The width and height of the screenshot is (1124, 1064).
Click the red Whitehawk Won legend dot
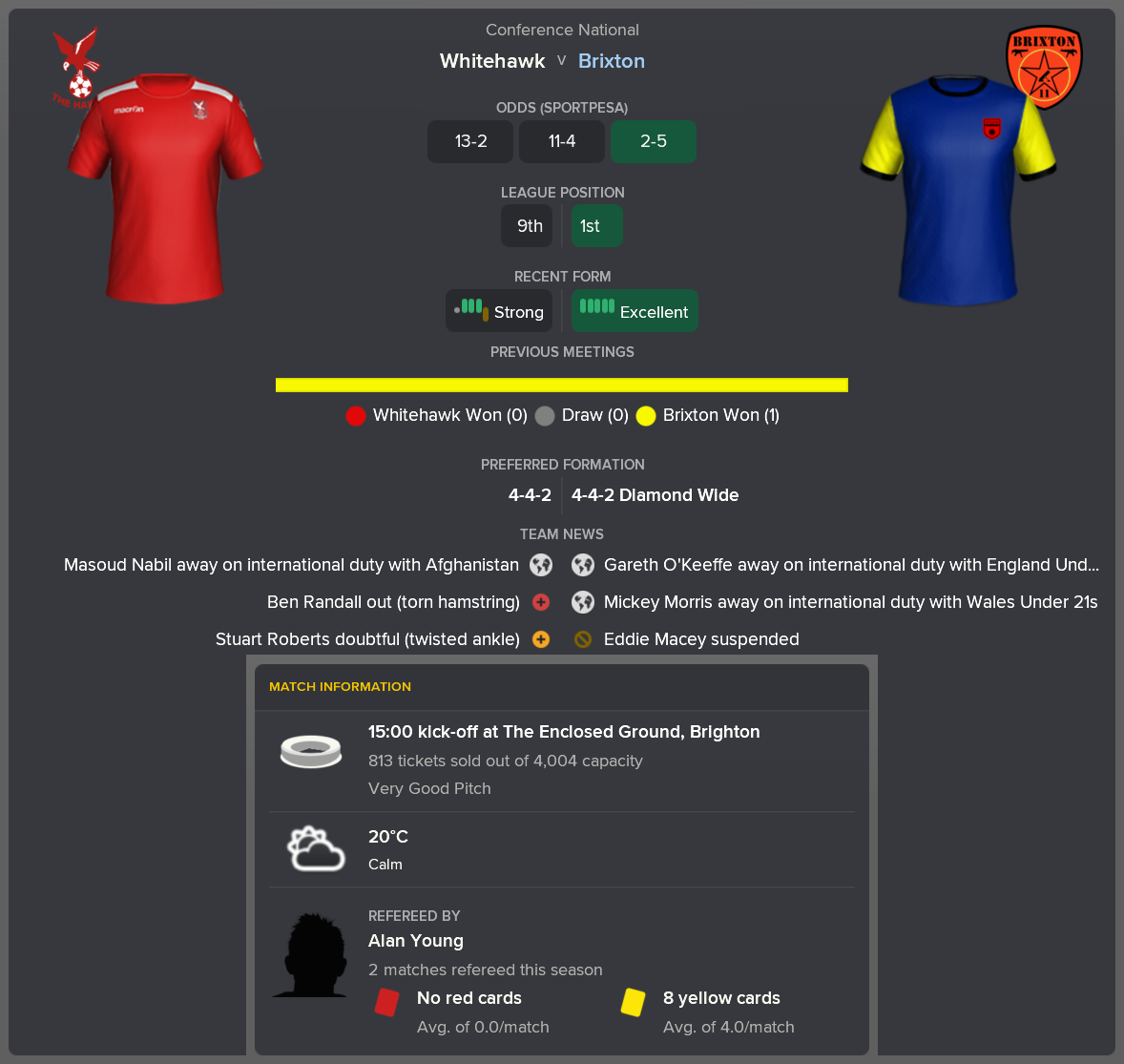(356, 416)
